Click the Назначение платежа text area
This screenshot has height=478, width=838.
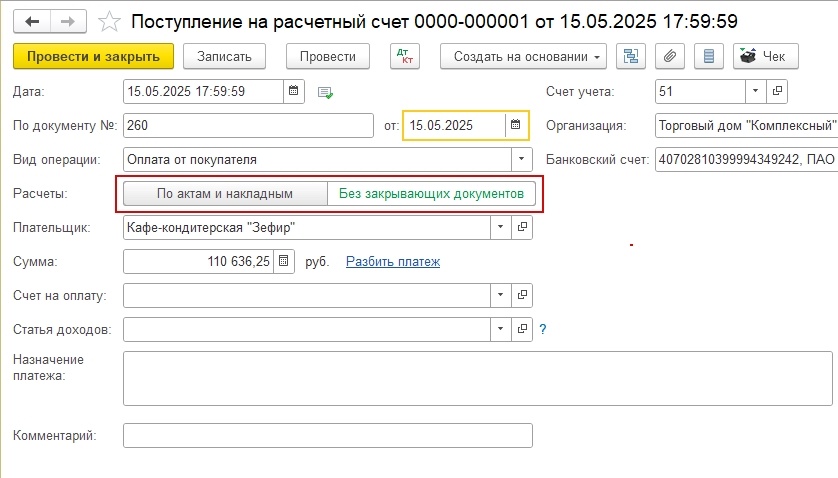(x=478, y=378)
